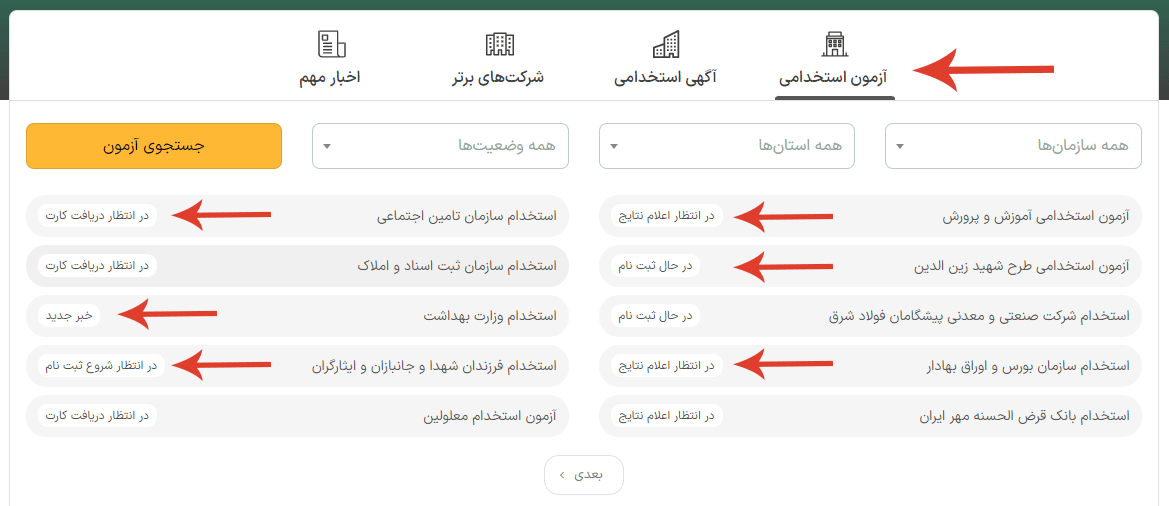The width and height of the screenshot is (1169, 506).
Task: Open استخدام وزارت بهداشت link
Action: click(490, 316)
